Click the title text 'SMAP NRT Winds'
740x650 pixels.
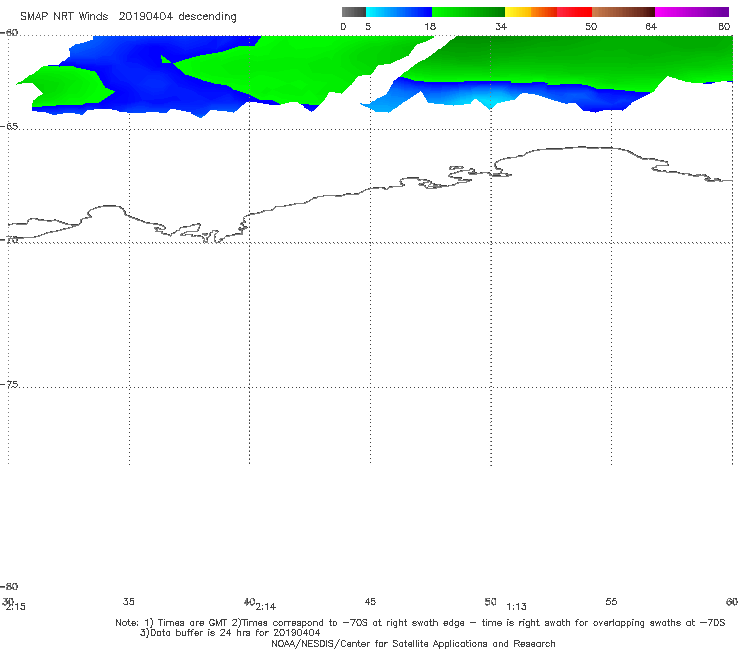[64, 16]
